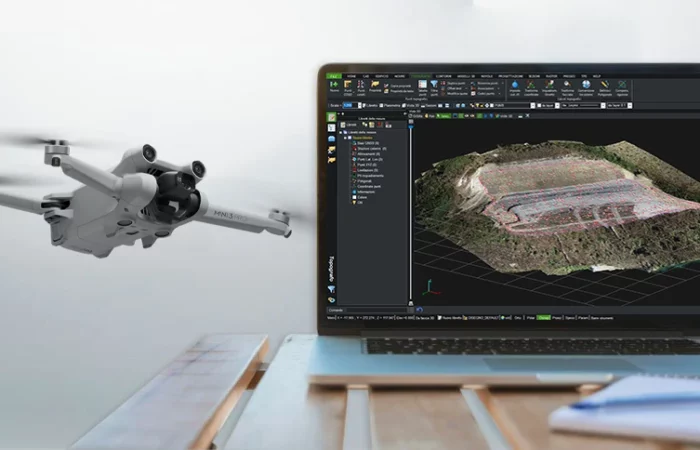
Task: Select Allineamenti (0) in the tree
Action: (x=368, y=154)
